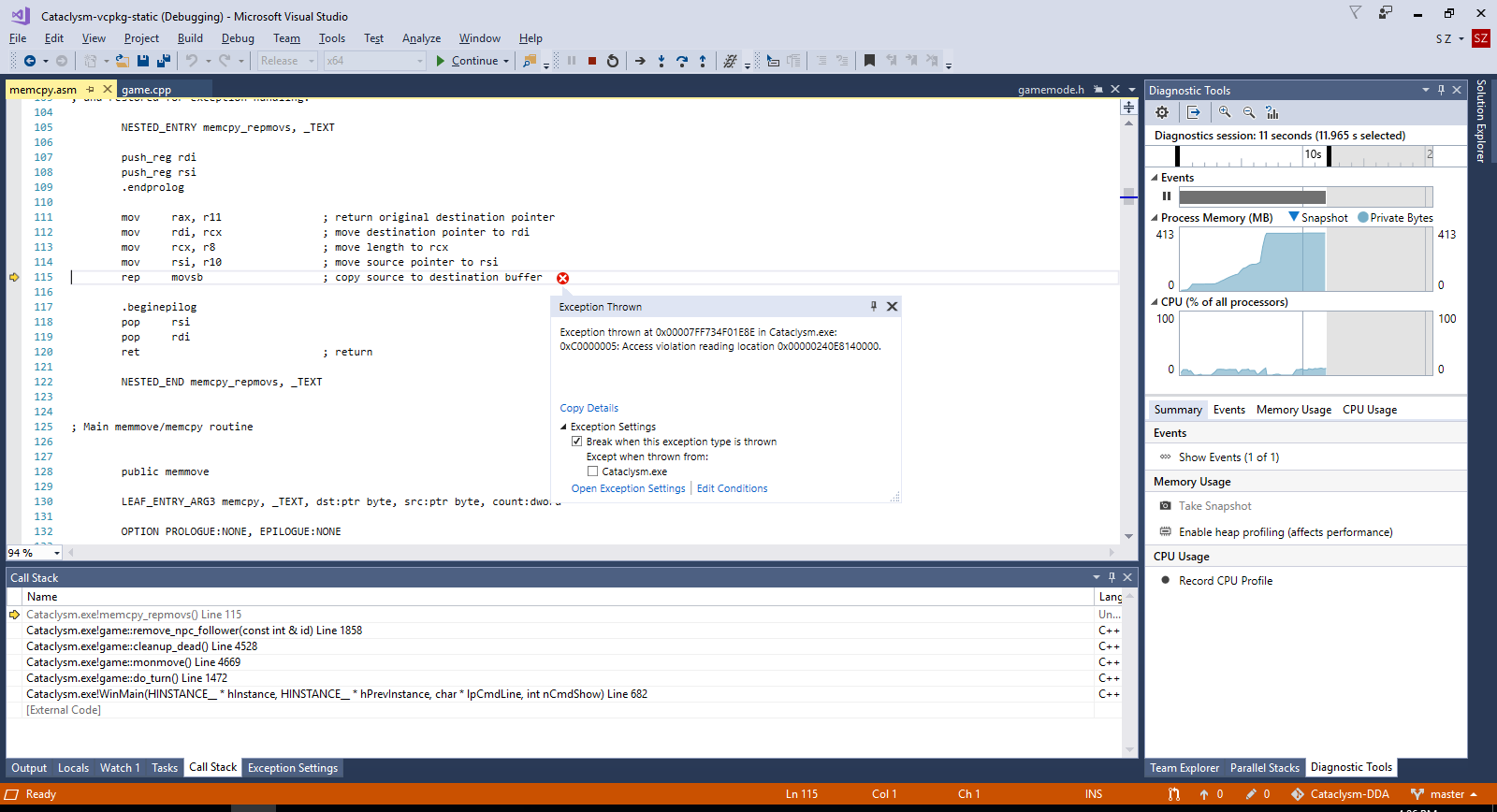Step Over the current statement
Image resolution: width=1497 pixels, height=812 pixels.
coord(682,61)
